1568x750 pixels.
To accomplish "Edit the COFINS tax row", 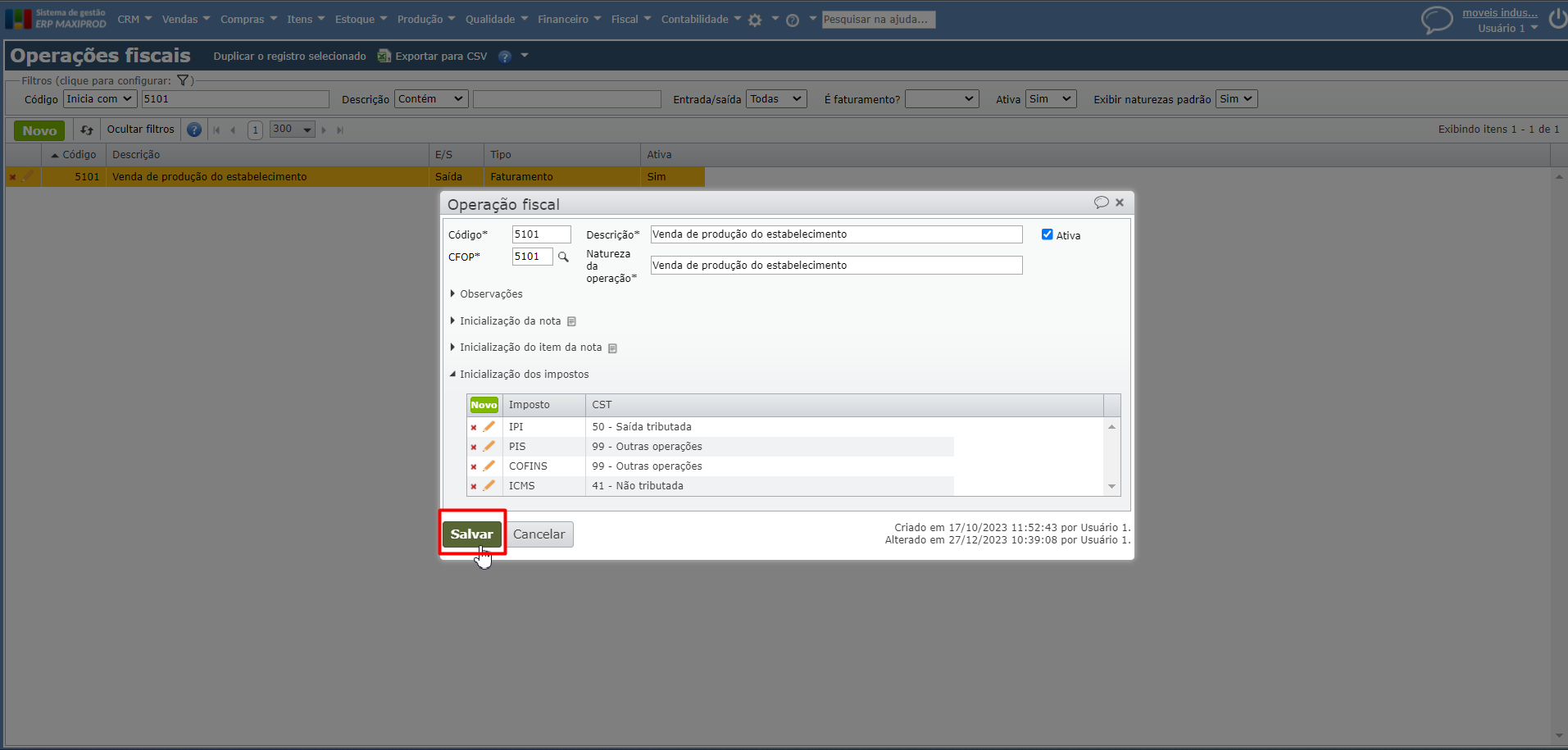I will pyautogui.click(x=489, y=466).
